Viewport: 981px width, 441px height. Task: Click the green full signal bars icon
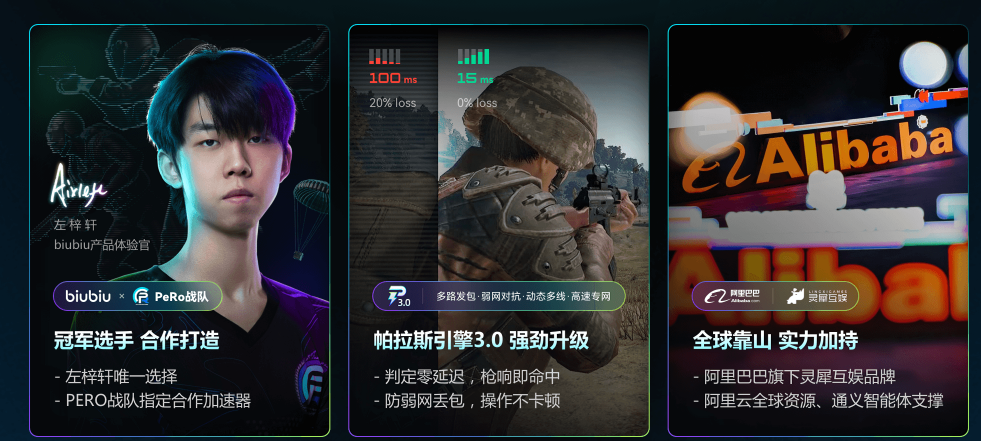(x=473, y=57)
